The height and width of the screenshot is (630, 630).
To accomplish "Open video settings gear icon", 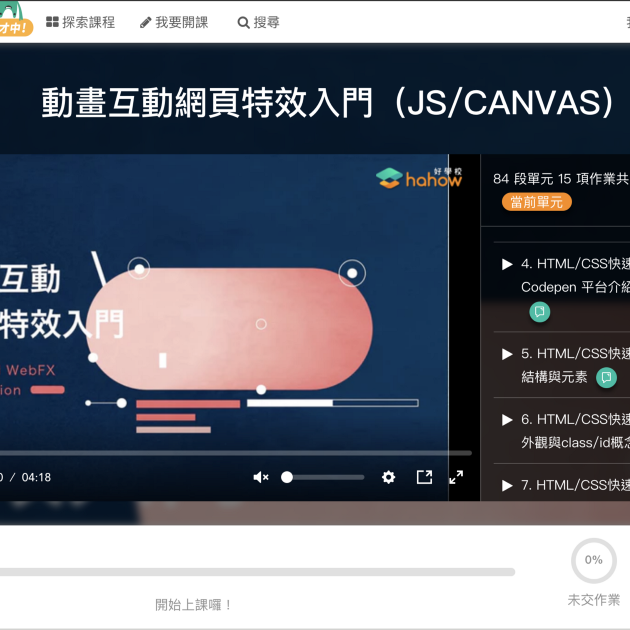I will (389, 477).
